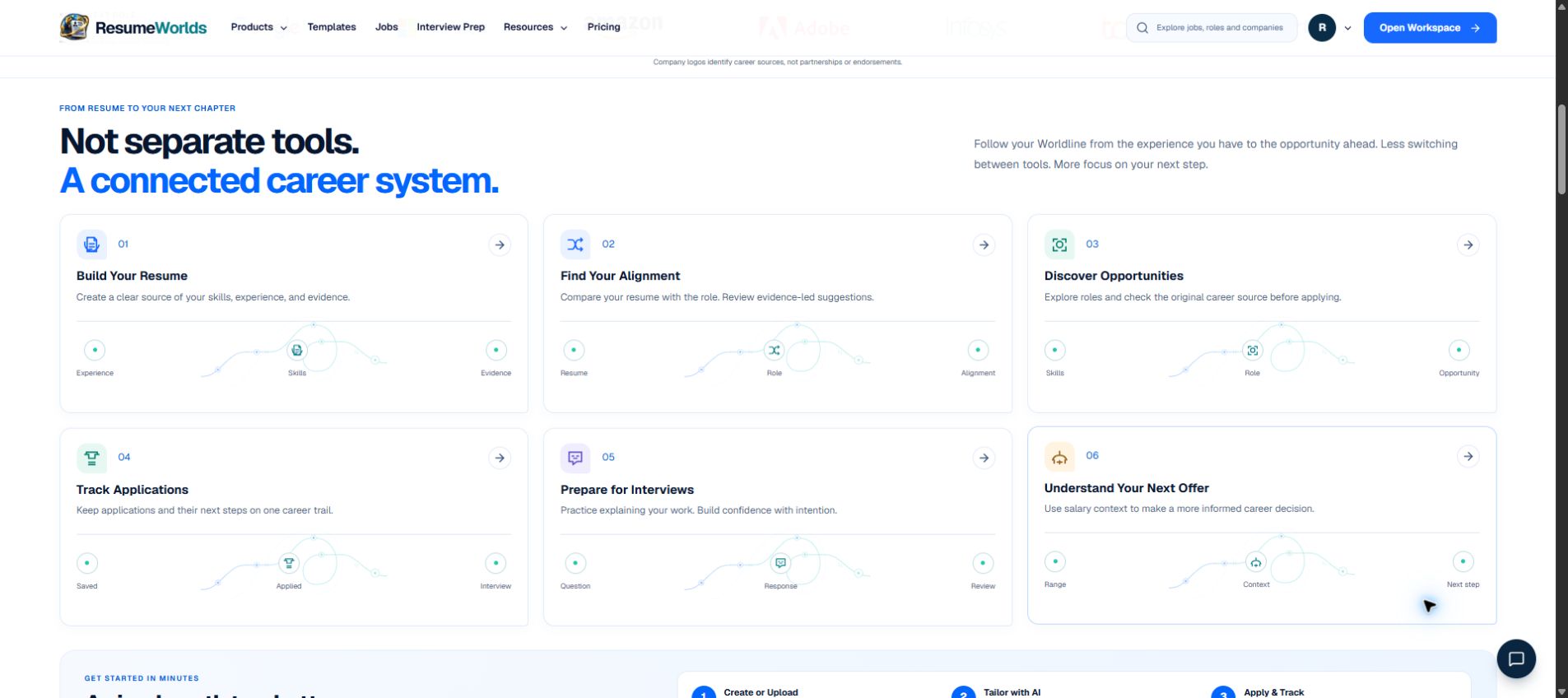Go to Templates page
The height and width of the screenshot is (698, 1568).
332,27
